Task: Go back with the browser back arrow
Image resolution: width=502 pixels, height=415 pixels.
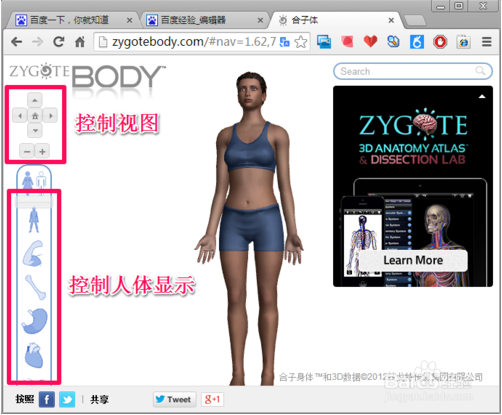Action: point(16,42)
